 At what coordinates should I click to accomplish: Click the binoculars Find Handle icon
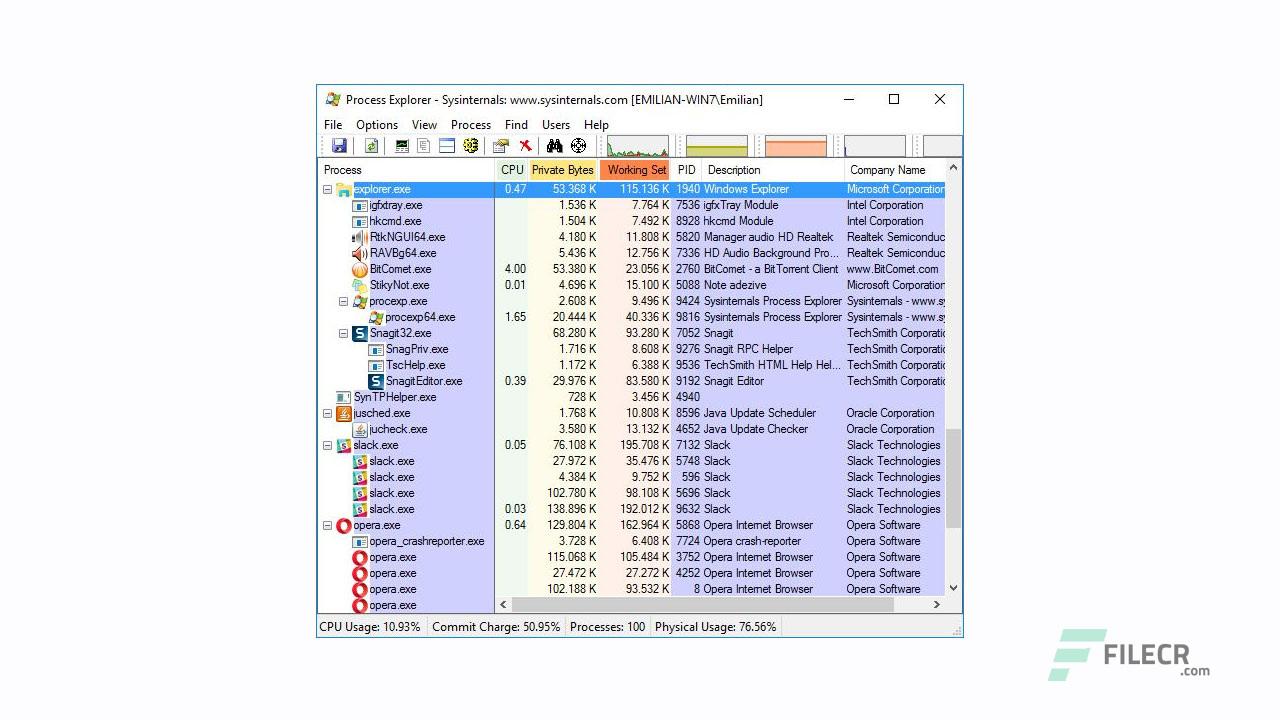[555, 146]
